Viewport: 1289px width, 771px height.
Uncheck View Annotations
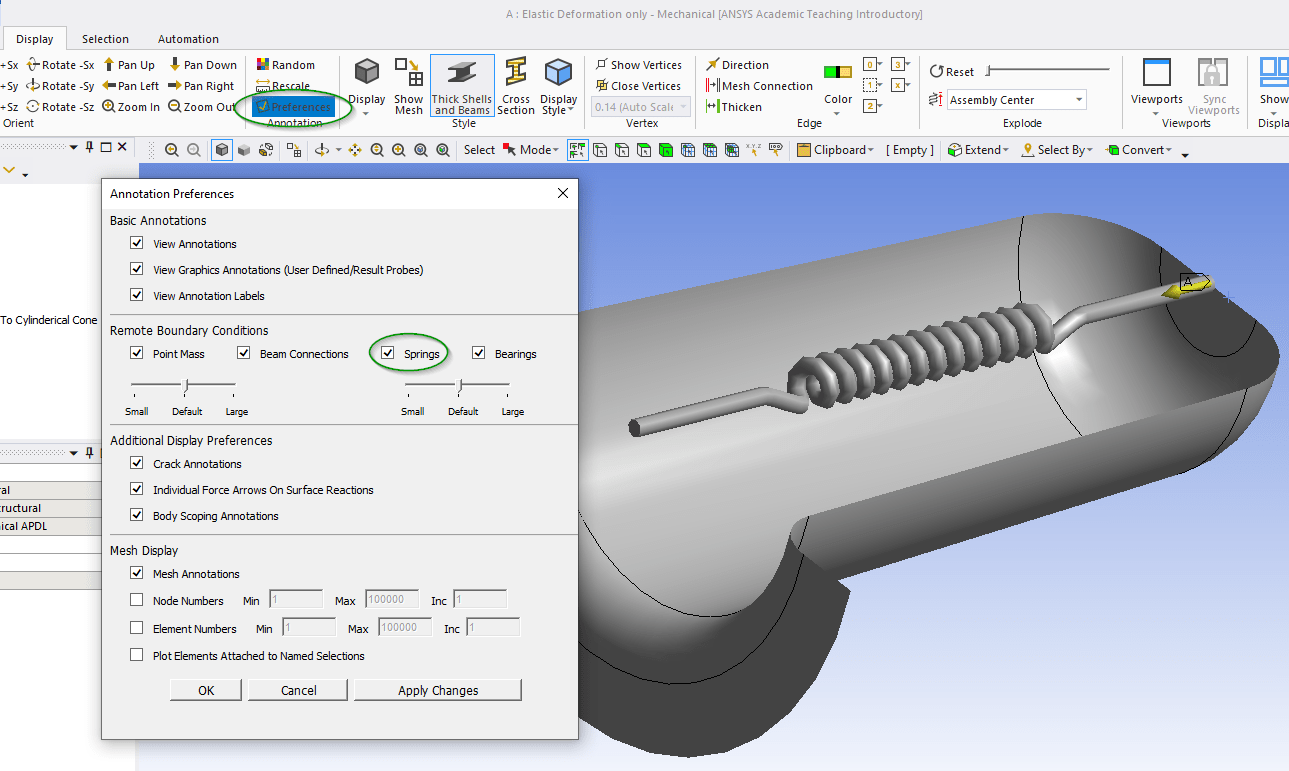pyautogui.click(x=137, y=243)
